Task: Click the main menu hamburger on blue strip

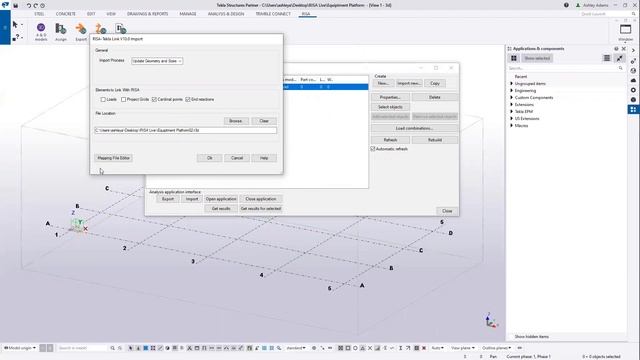Action: [5, 28]
